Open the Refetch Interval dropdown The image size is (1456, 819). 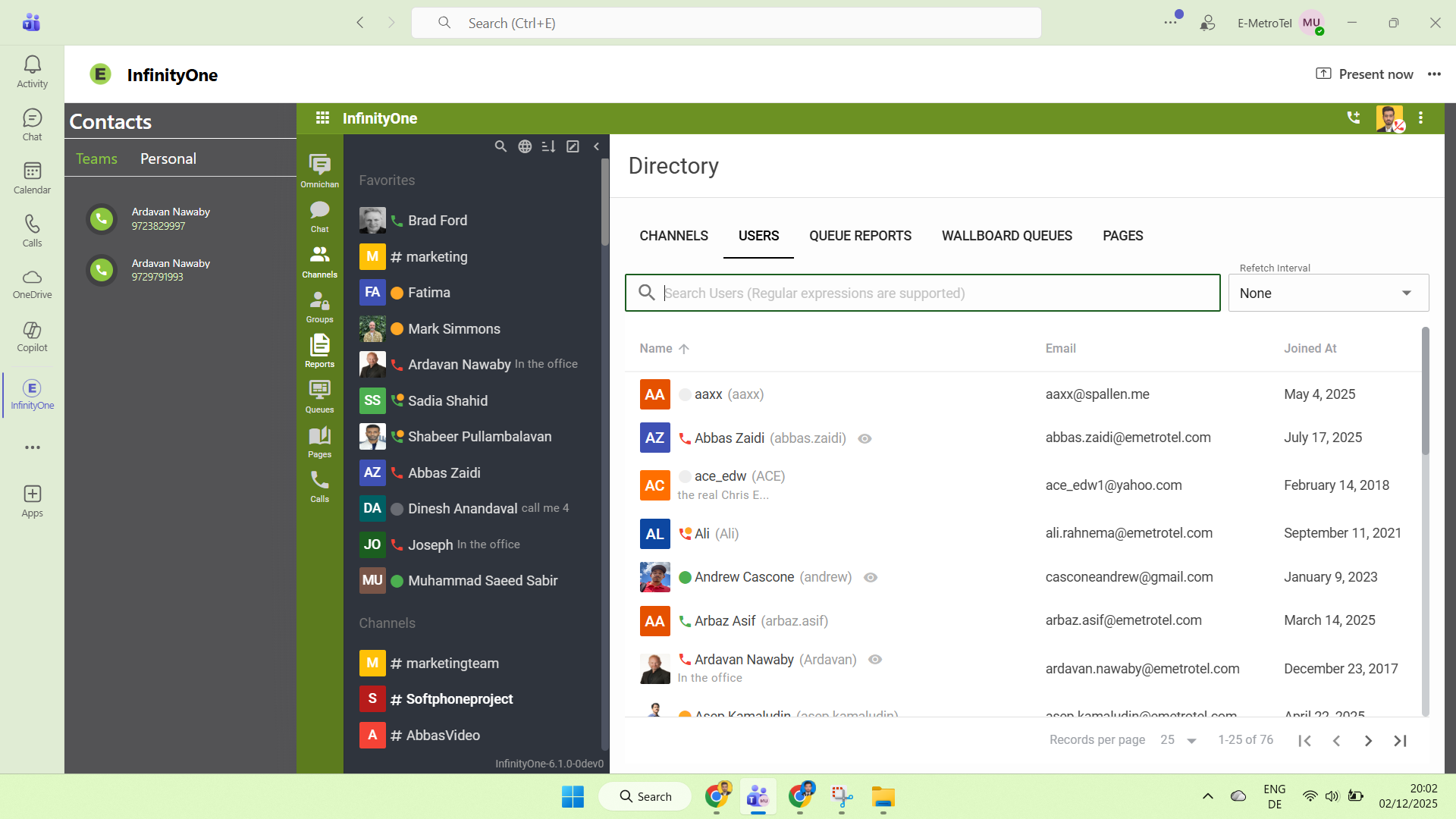[x=1329, y=293]
